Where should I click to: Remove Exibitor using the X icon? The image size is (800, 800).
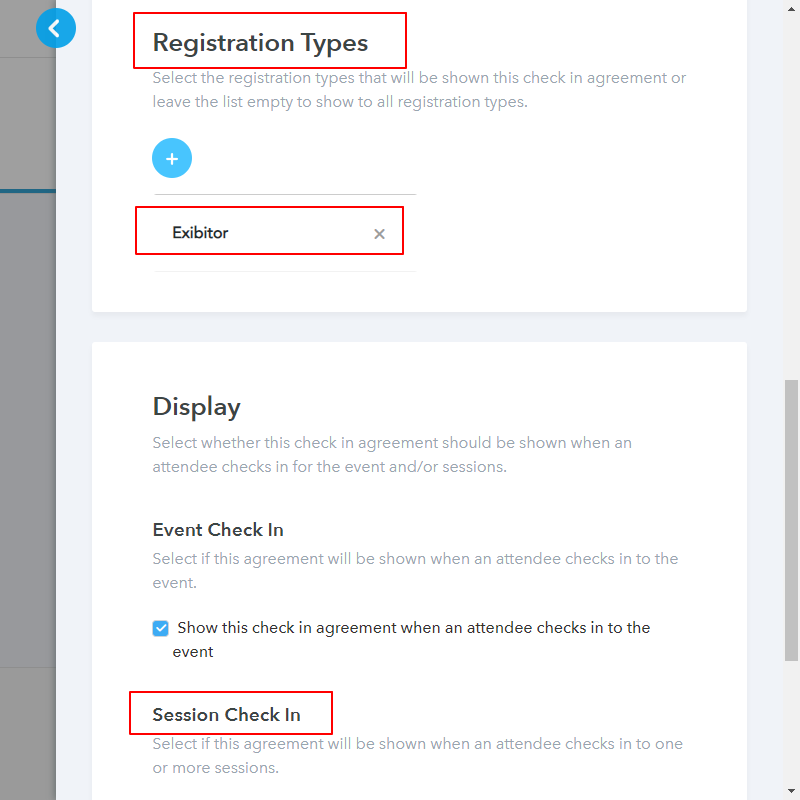pyautogui.click(x=379, y=233)
